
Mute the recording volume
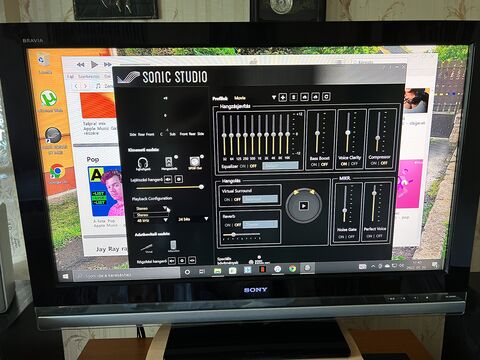coord(172,261)
